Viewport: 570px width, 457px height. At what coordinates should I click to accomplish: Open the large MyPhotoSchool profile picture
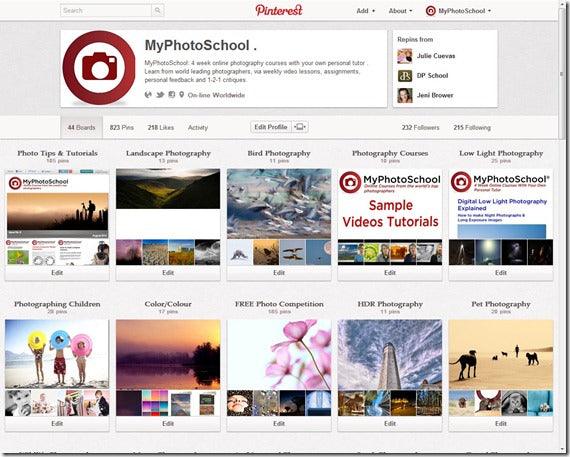pos(99,68)
